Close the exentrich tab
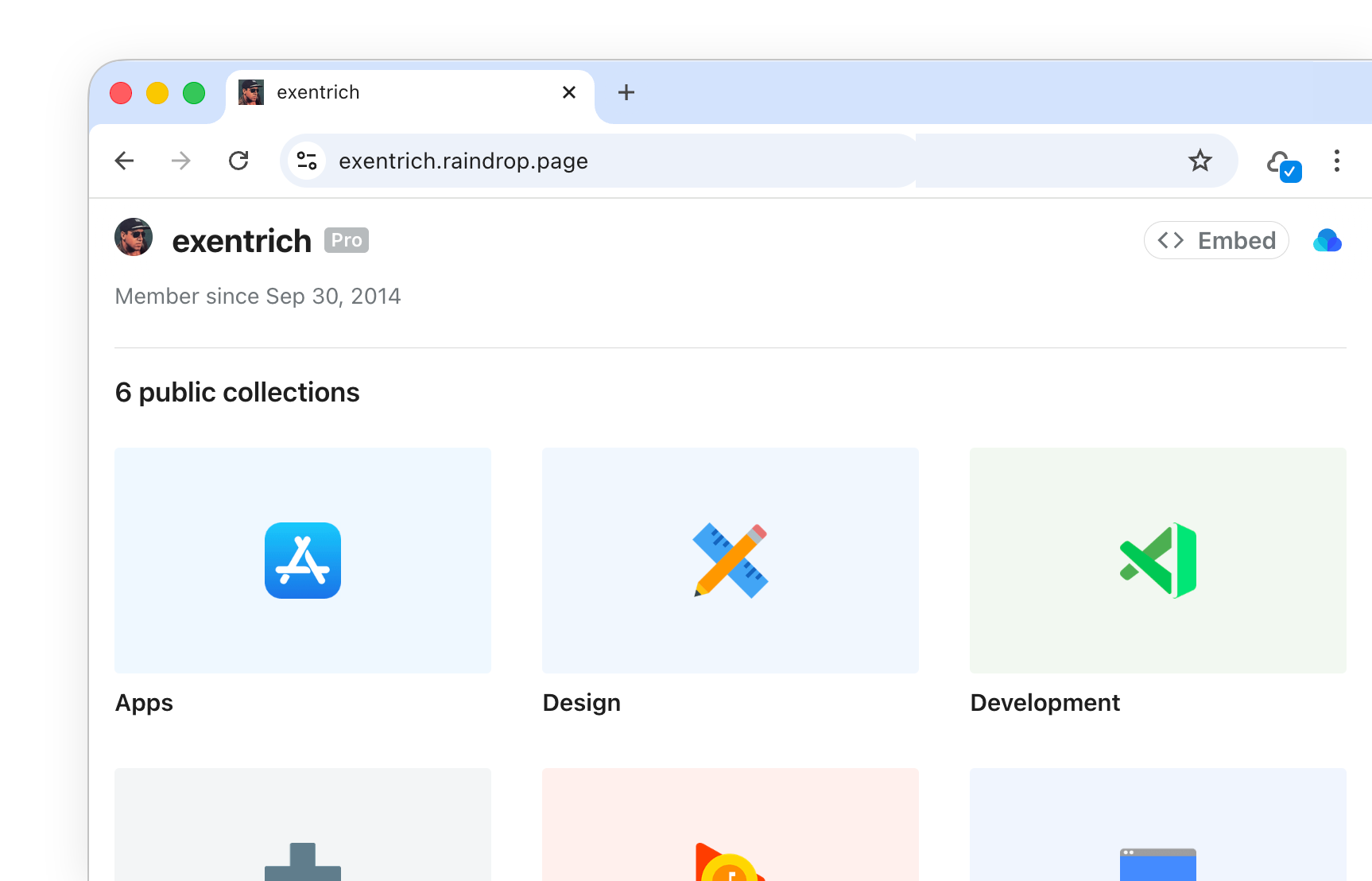The width and height of the screenshot is (1372, 881). tap(569, 92)
